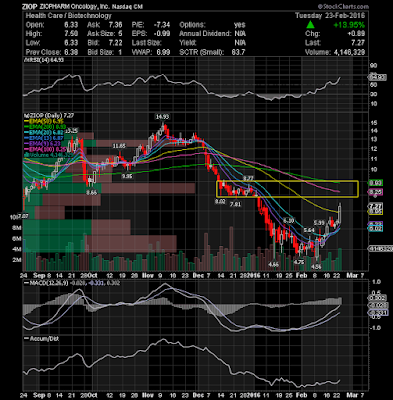The width and height of the screenshot is (393, 400).
Task: Select the Tuesday 23-Feb-2016 date
Action: pos(330,16)
